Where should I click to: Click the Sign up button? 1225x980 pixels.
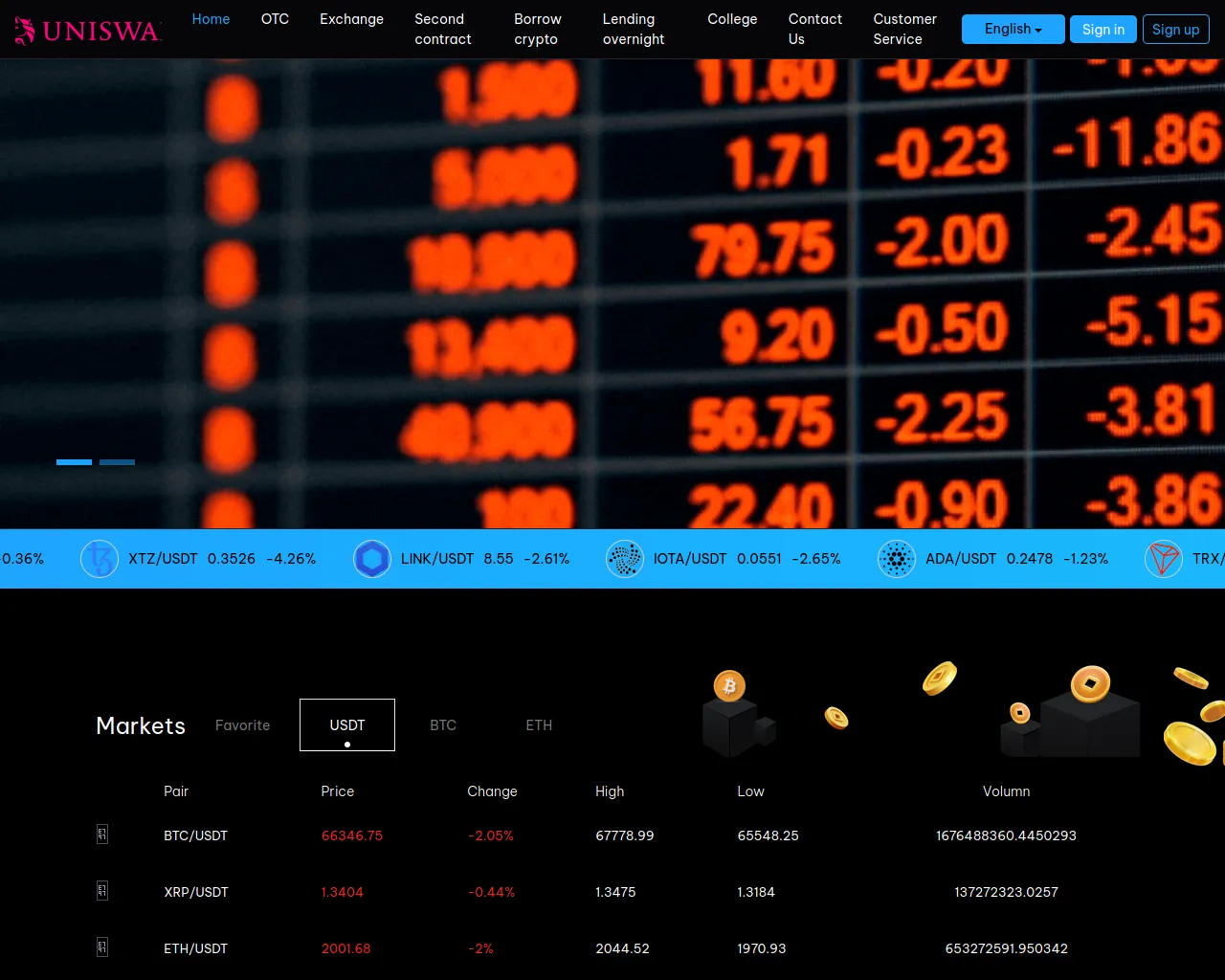(1176, 30)
